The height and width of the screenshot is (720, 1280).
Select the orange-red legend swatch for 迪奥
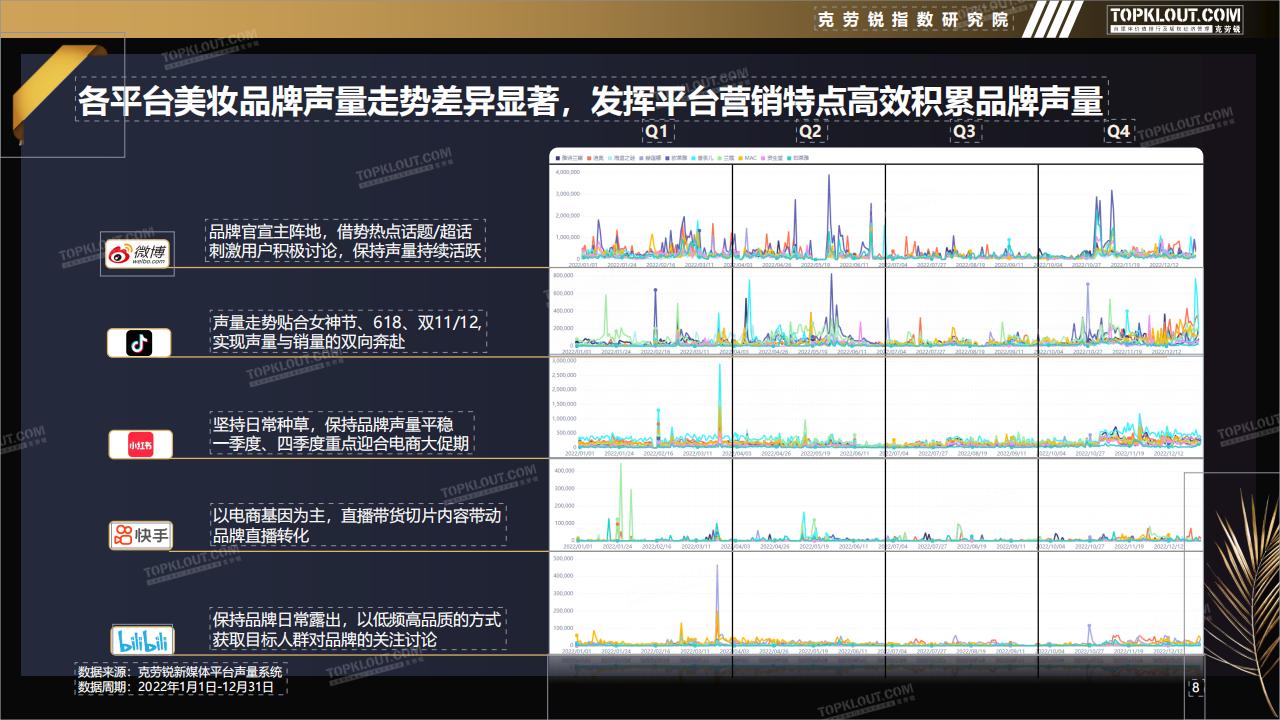point(589,158)
